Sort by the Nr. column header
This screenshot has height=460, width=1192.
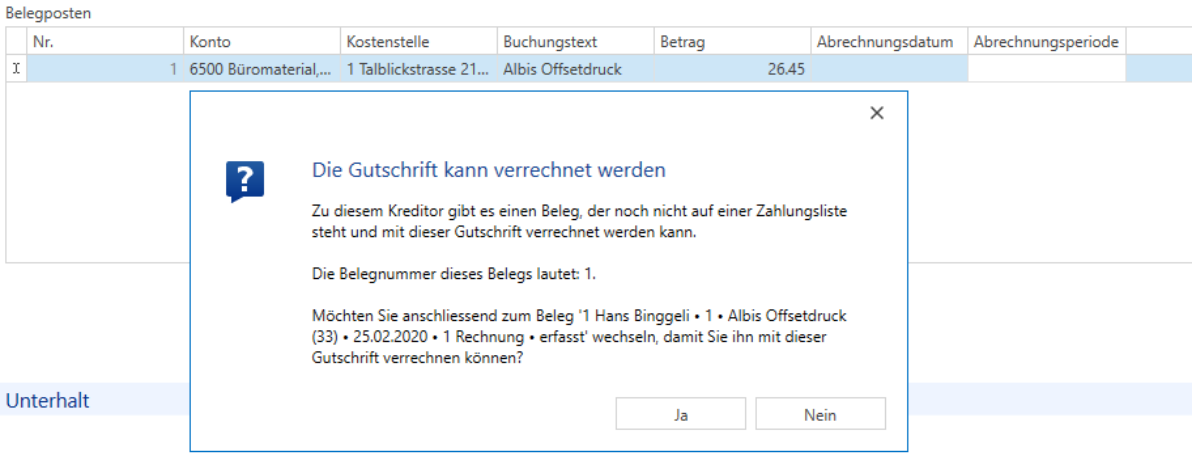point(105,42)
